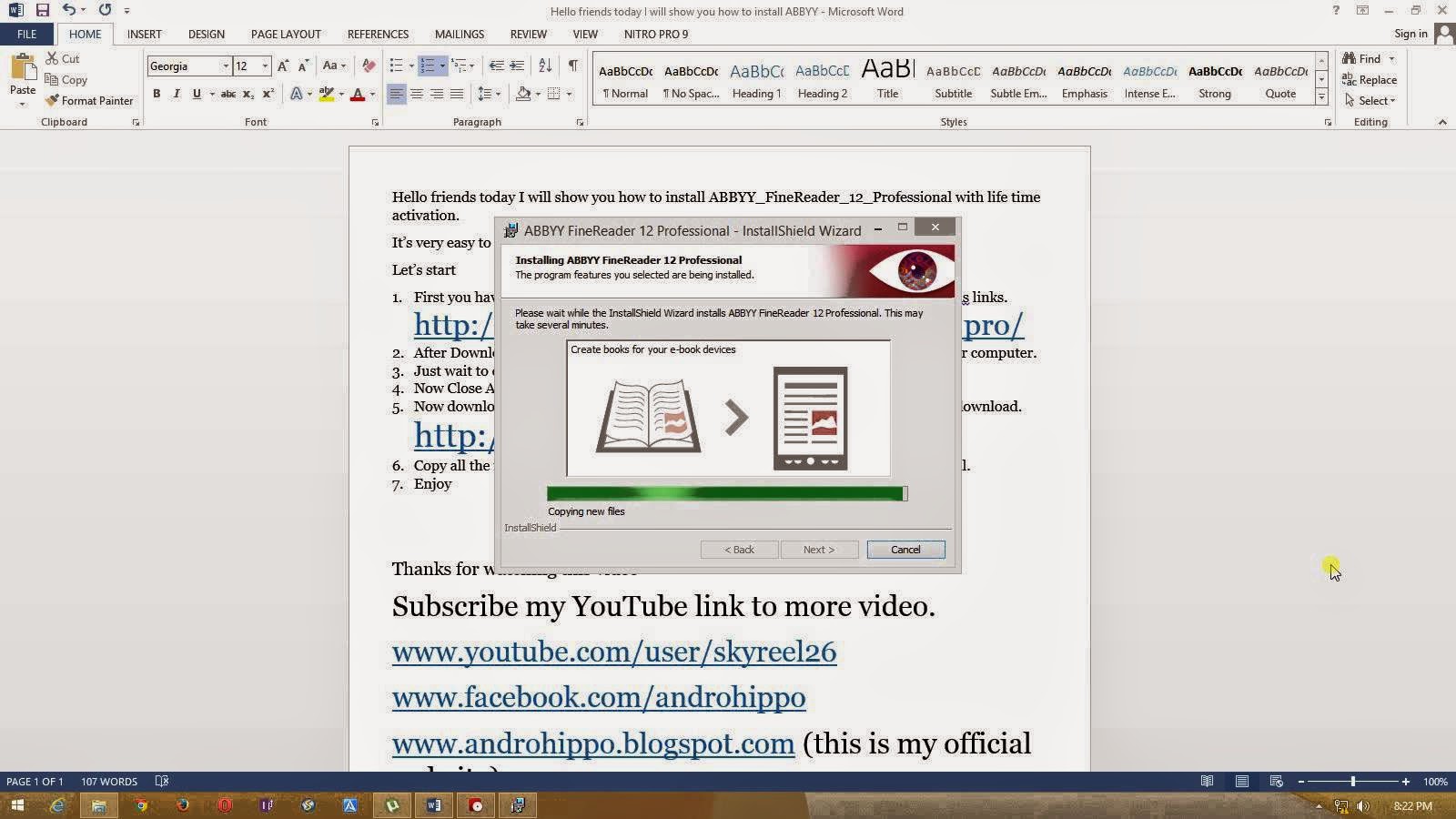Screen dimensions: 1456x819
Task: Click the Copy command
Action: point(66,79)
